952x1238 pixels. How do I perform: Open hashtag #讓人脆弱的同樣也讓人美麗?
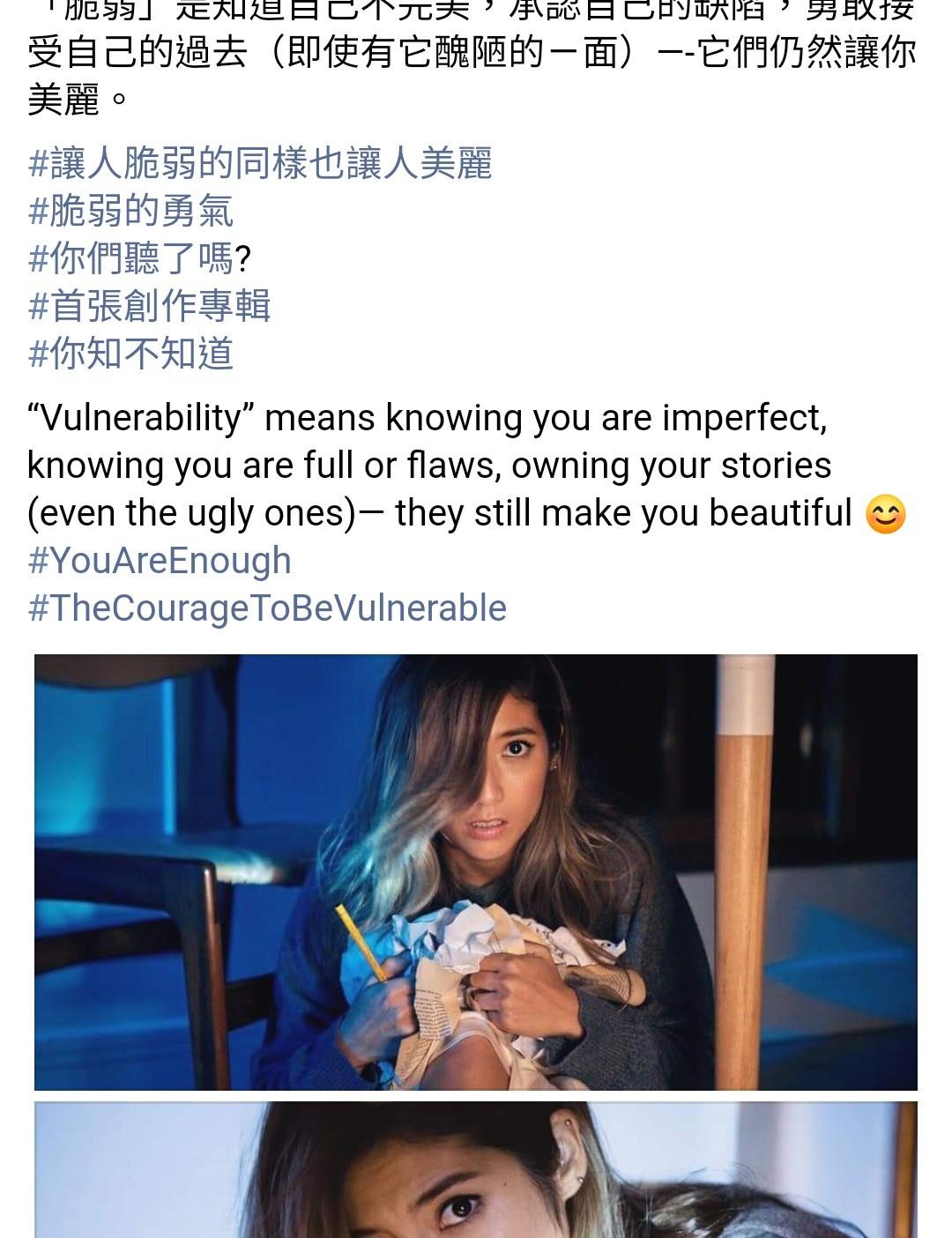260,164
